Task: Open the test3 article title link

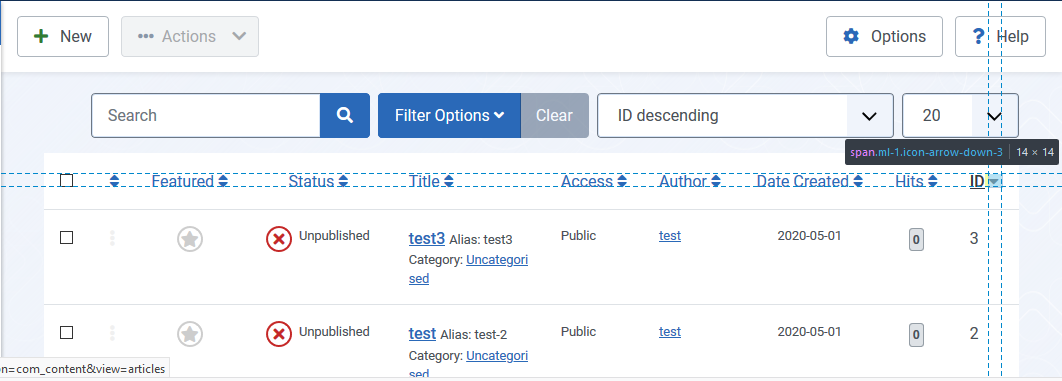Action: coord(427,239)
